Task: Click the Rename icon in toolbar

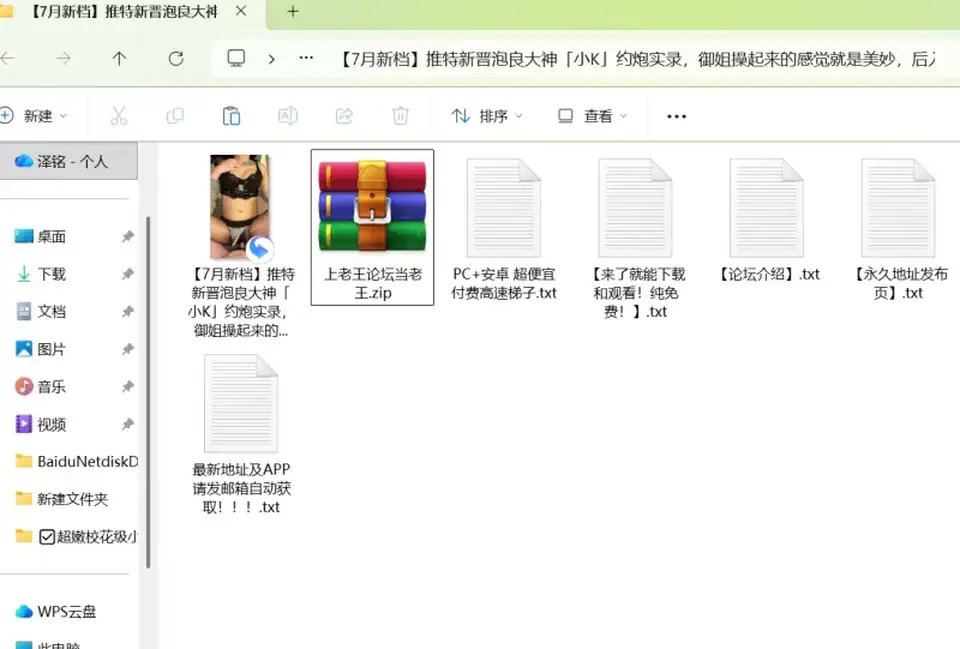Action: click(288, 116)
